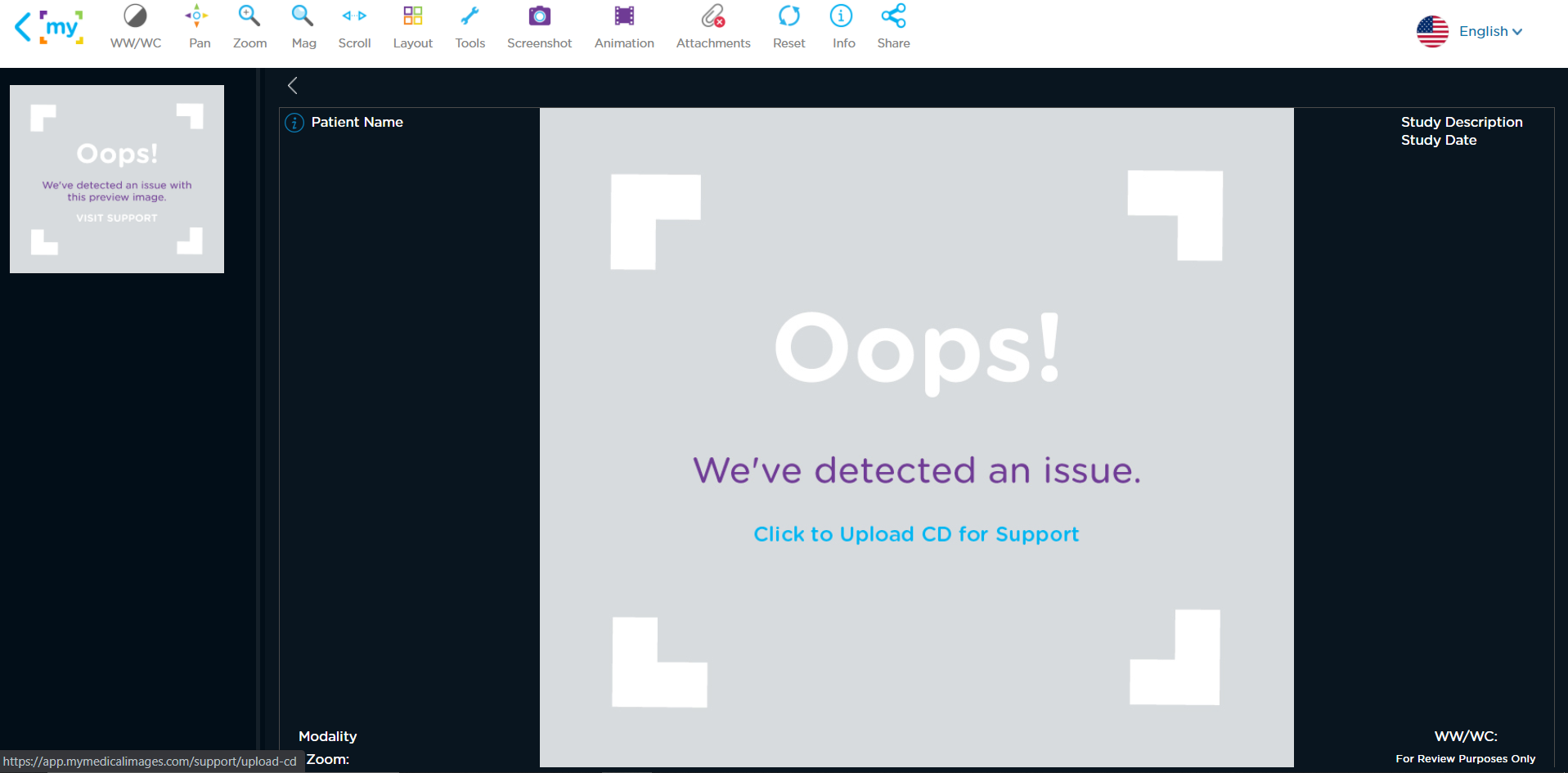Take a Screenshot of the image
This screenshot has height=773, width=1568.
coord(539,27)
